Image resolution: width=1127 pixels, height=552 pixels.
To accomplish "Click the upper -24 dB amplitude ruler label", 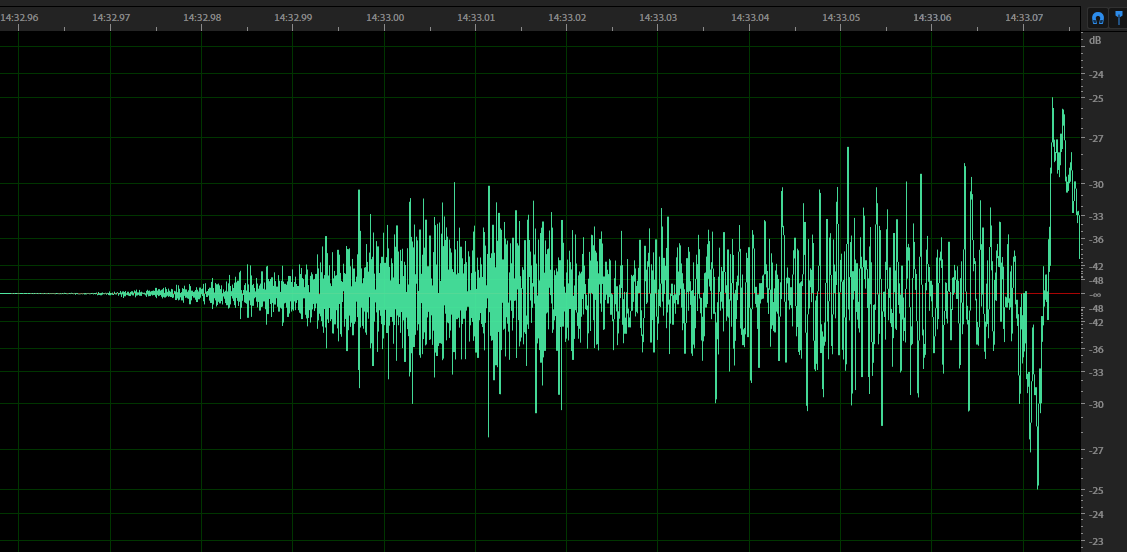I will pos(1096,75).
